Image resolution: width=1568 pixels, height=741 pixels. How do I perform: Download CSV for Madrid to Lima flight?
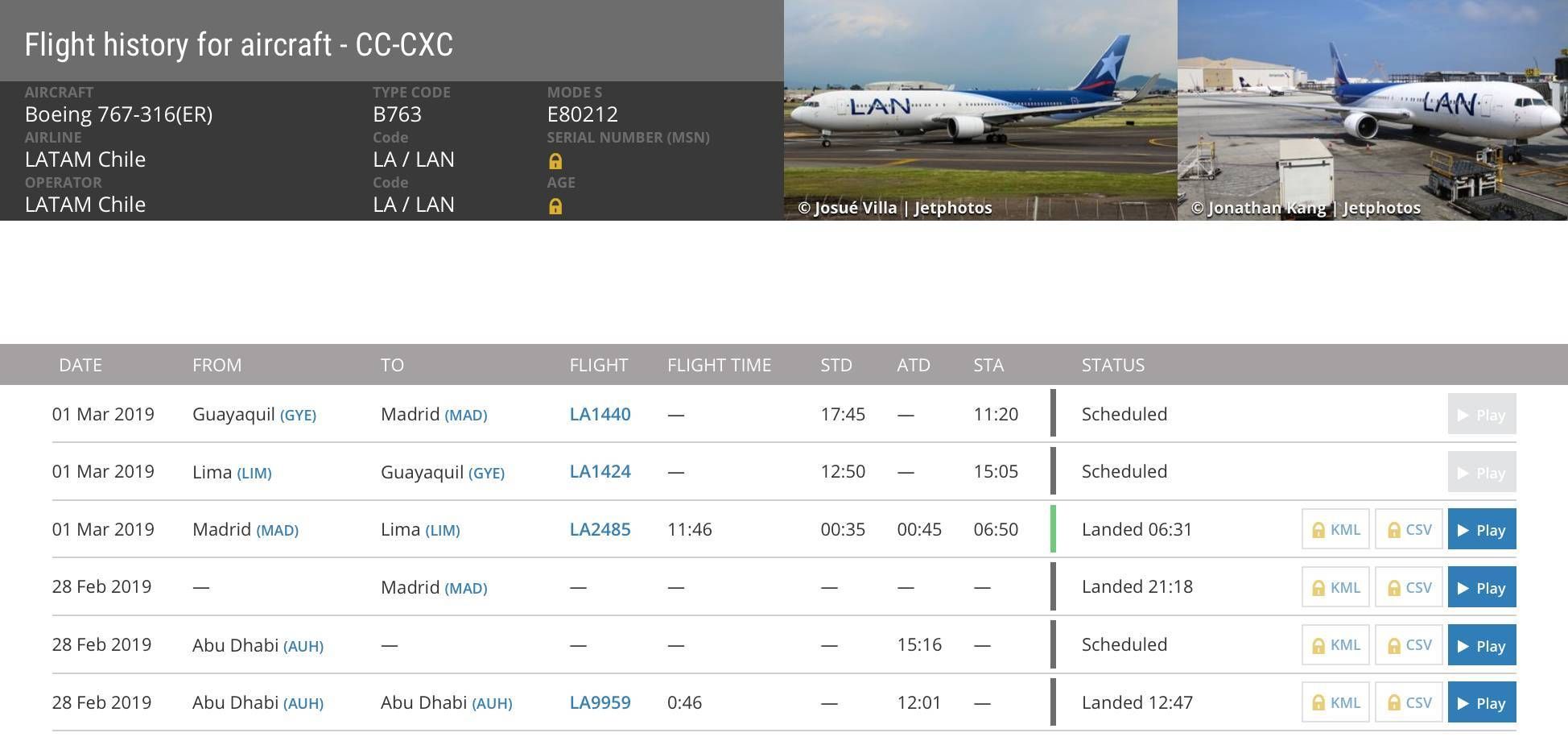pyautogui.click(x=1409, y=529)
